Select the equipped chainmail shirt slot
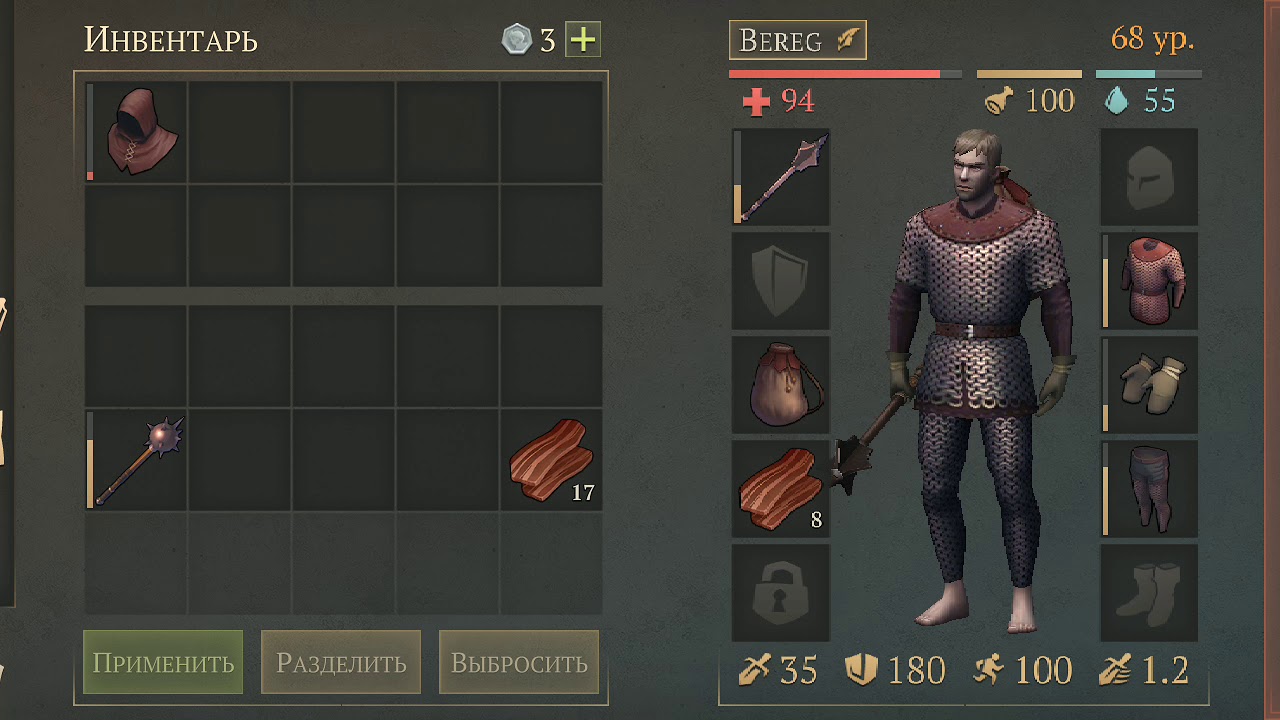 click(1149, 281)
